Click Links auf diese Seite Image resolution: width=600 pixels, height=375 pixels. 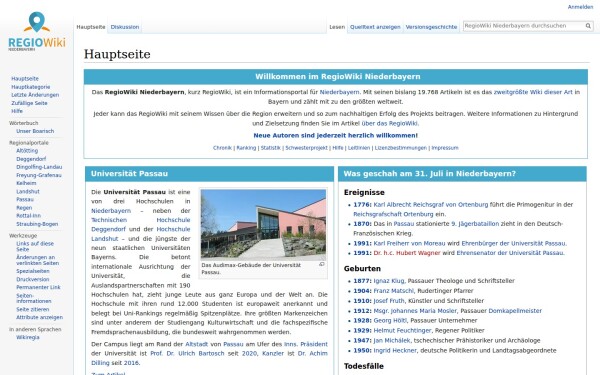coord(35,246)
